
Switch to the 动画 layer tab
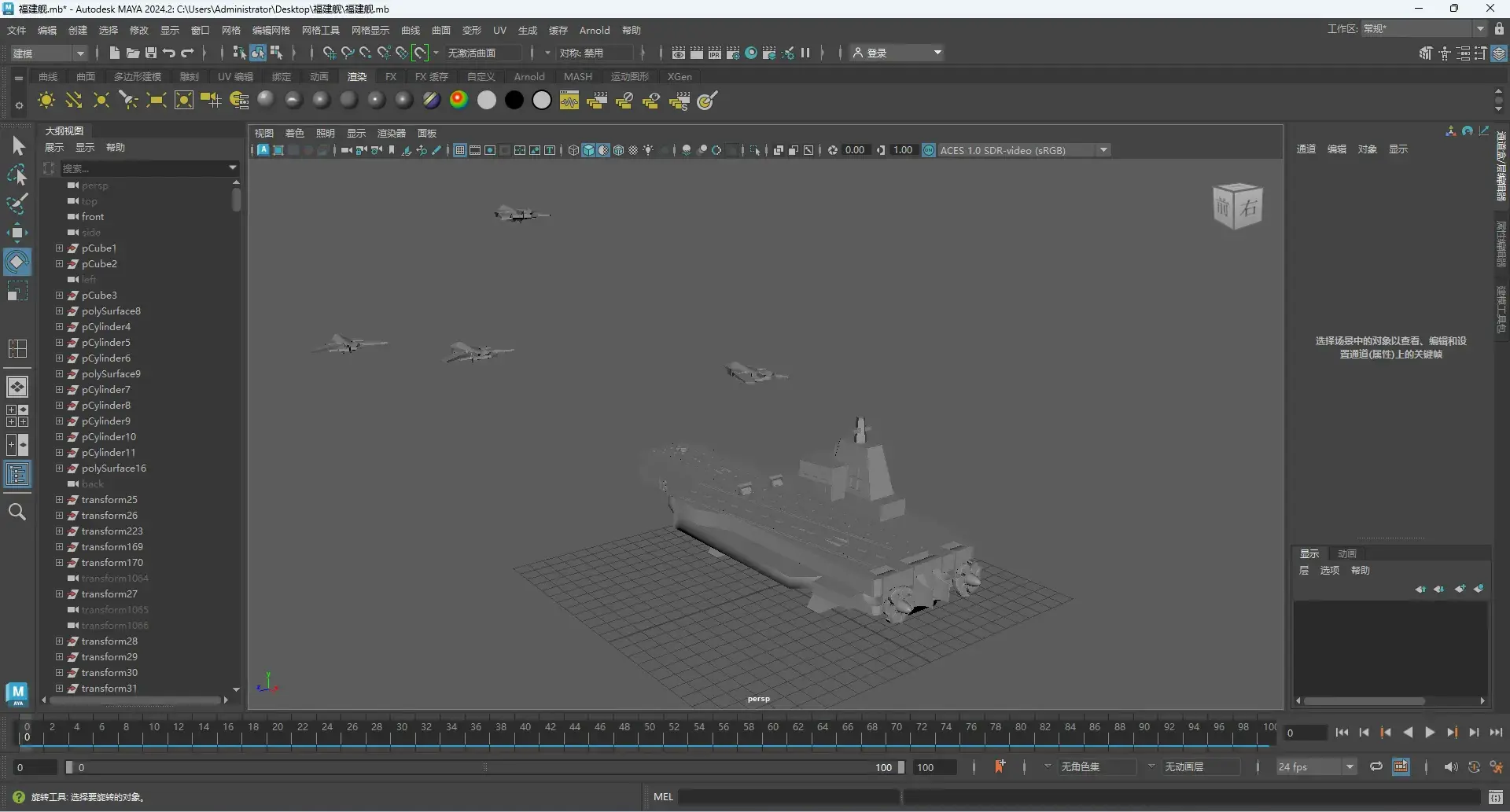[1347, 553]
